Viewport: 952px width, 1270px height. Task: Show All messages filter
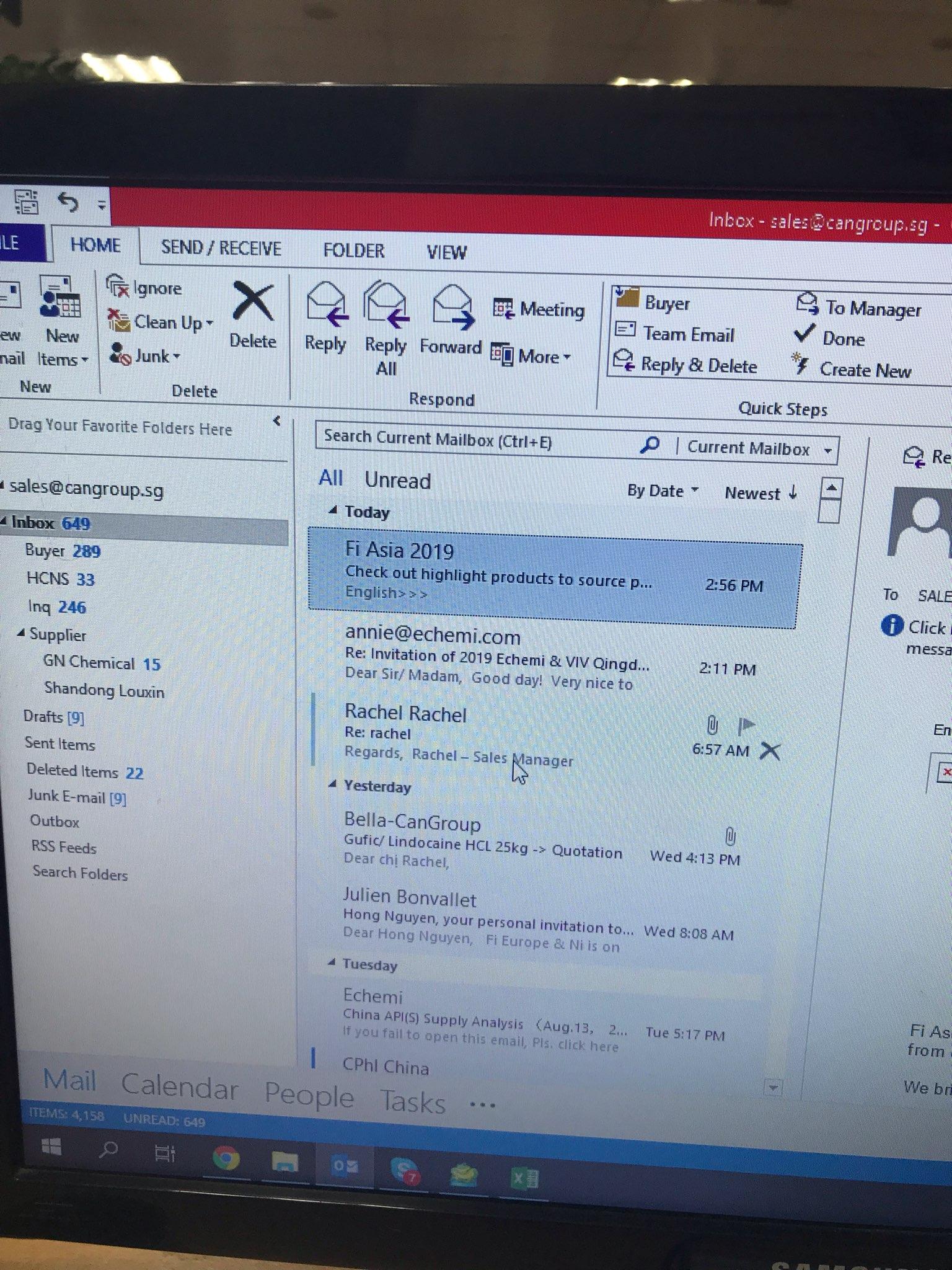pyautogui.click(x=330, y=477)
